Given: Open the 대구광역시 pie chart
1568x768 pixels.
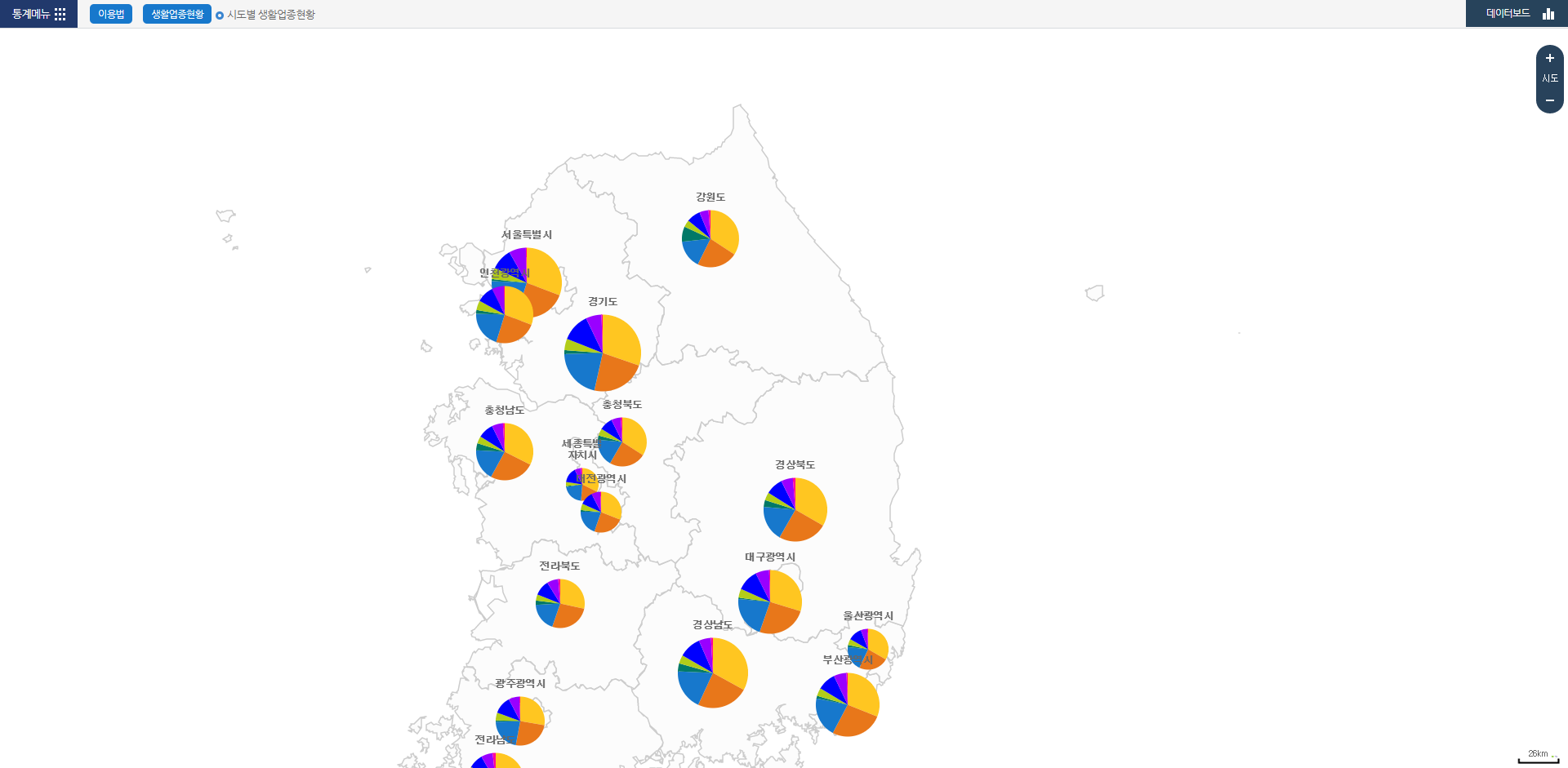Looking at the screenshot, I should (770, 602).
